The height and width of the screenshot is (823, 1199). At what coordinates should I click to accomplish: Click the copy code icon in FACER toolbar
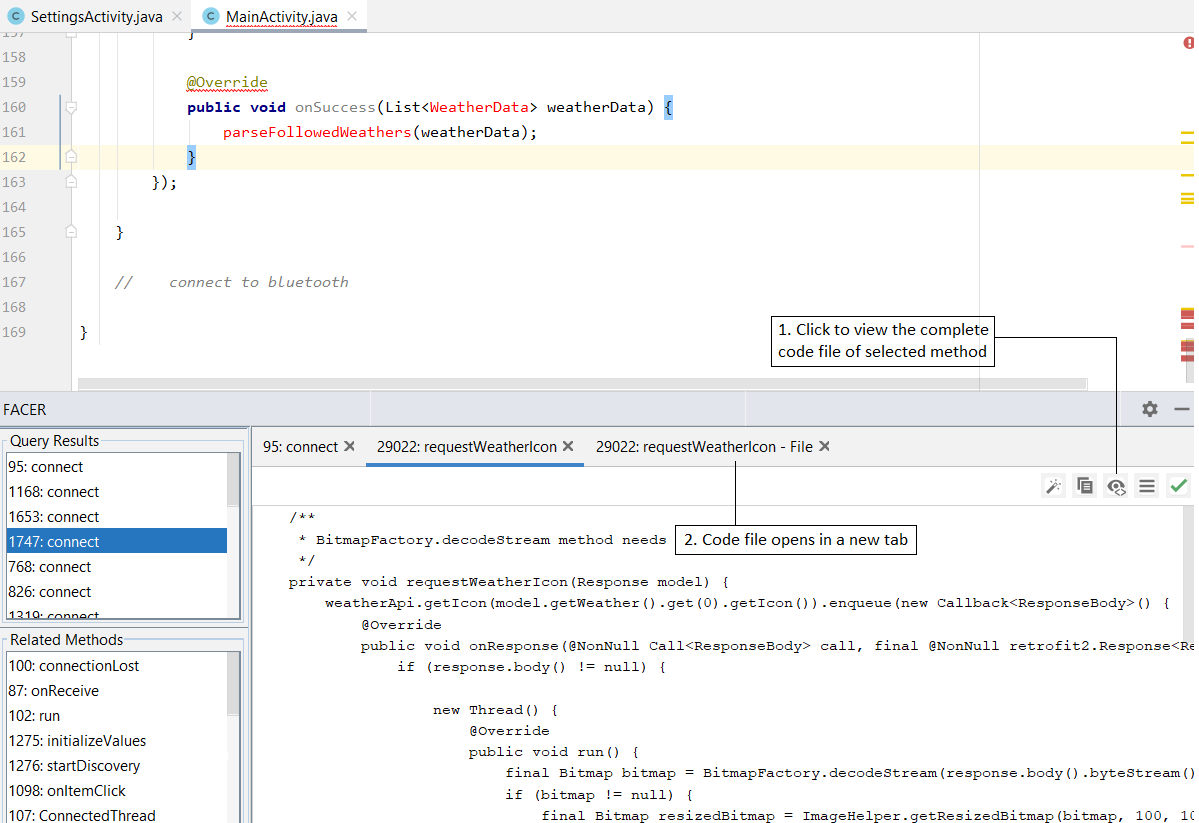pyautogui.click(x=1085, y=486)
